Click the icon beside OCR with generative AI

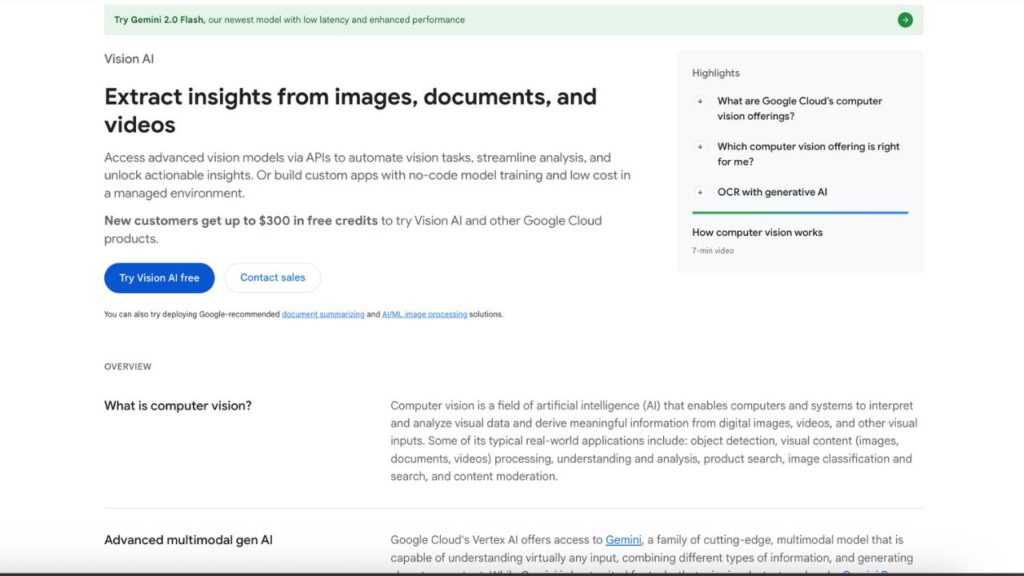pos(700,192)
